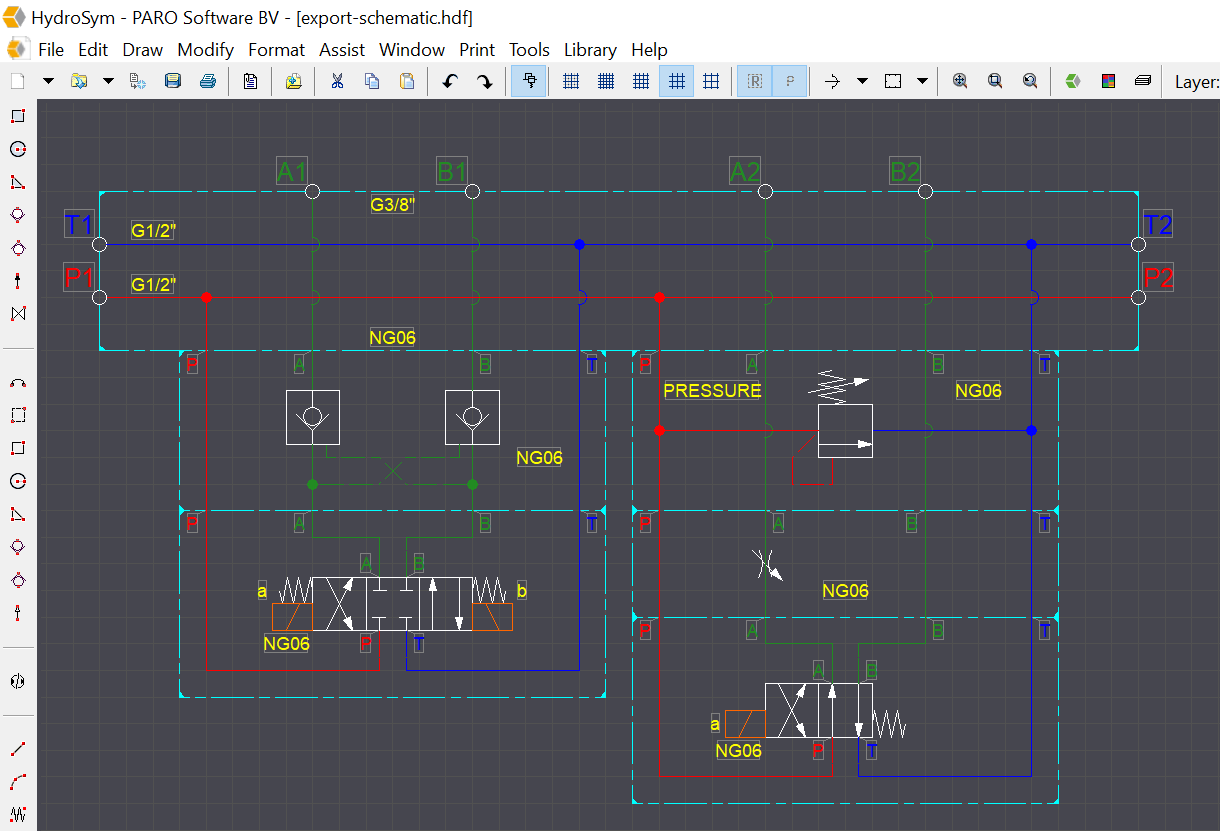This screenshot has height=831, width=1220.
Task: Open the Library menu
Action: click(x=590, y=49)
